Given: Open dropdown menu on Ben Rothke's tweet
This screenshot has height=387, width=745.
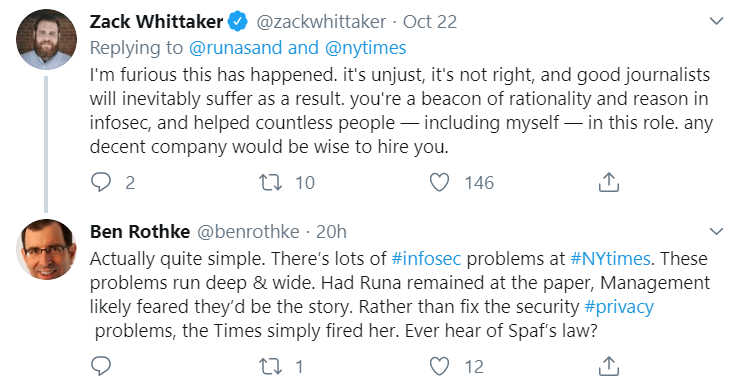Looking at the screenshot, I should (x=716, y=231).
